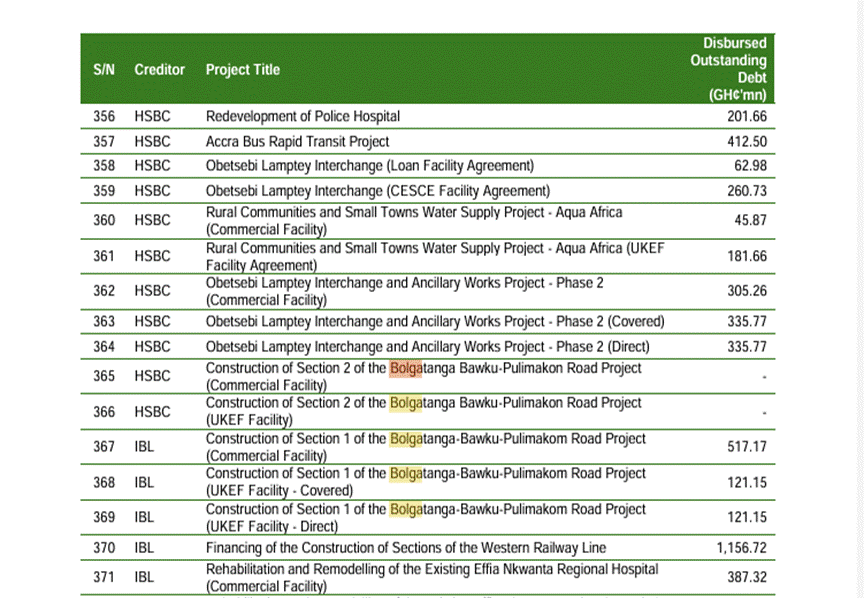
Task: Click the value 412.50
Action: [x=747, y=142]
